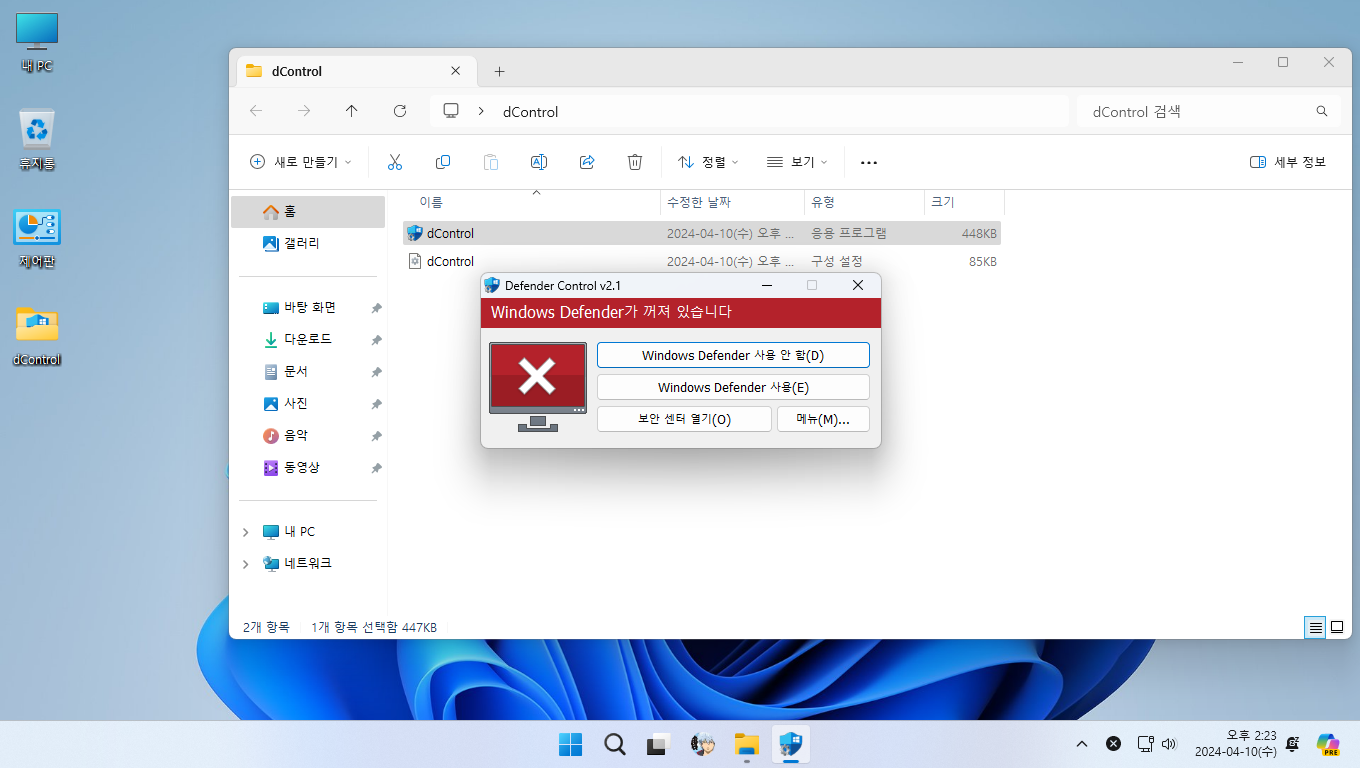The image size is (1360, 768).
Task: Close the dControl Explorer tab
Action: pyautogui.click(x=456, y=71)
